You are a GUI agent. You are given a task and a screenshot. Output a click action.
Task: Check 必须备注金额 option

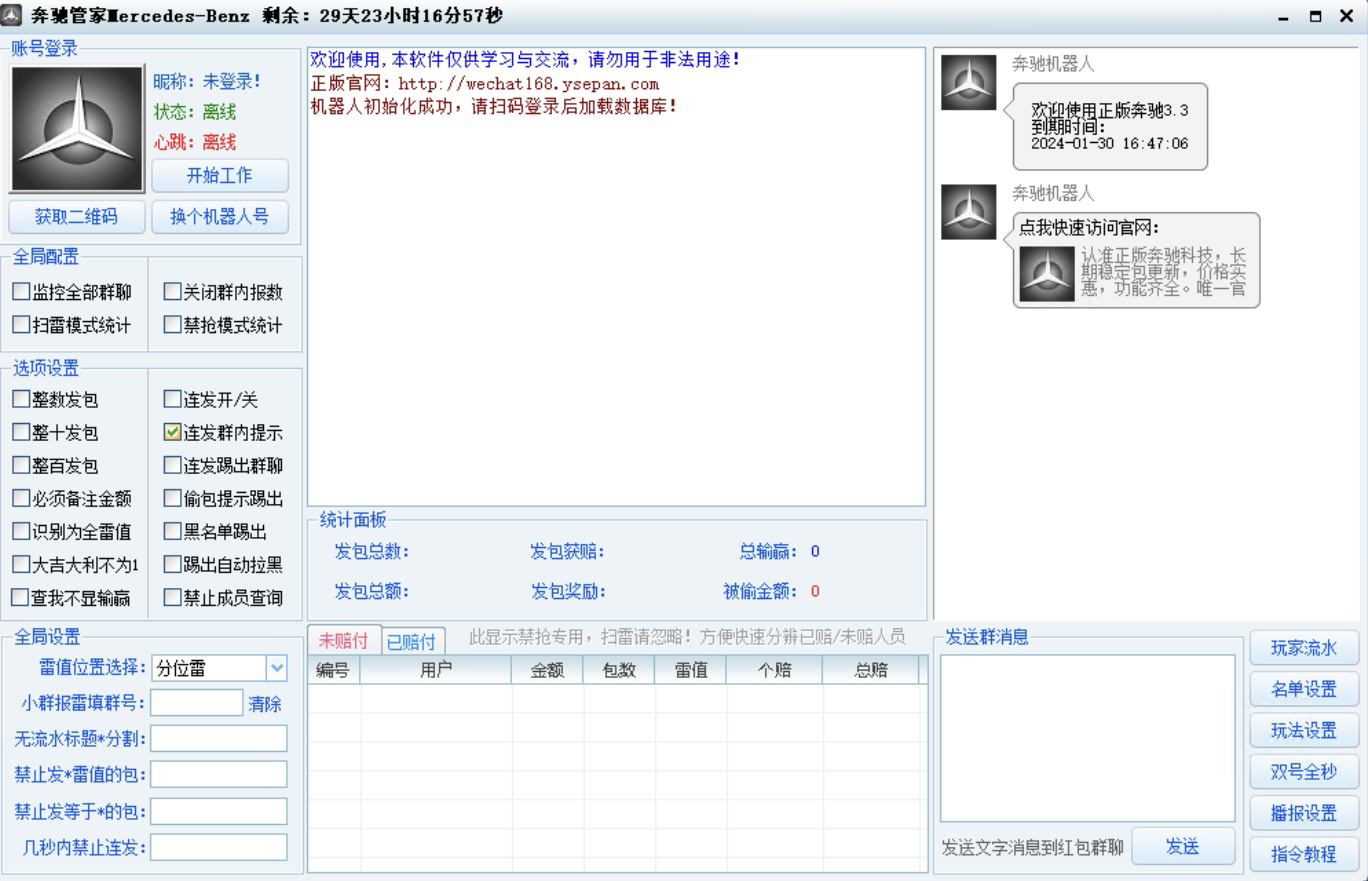click(x=21, y=499)
